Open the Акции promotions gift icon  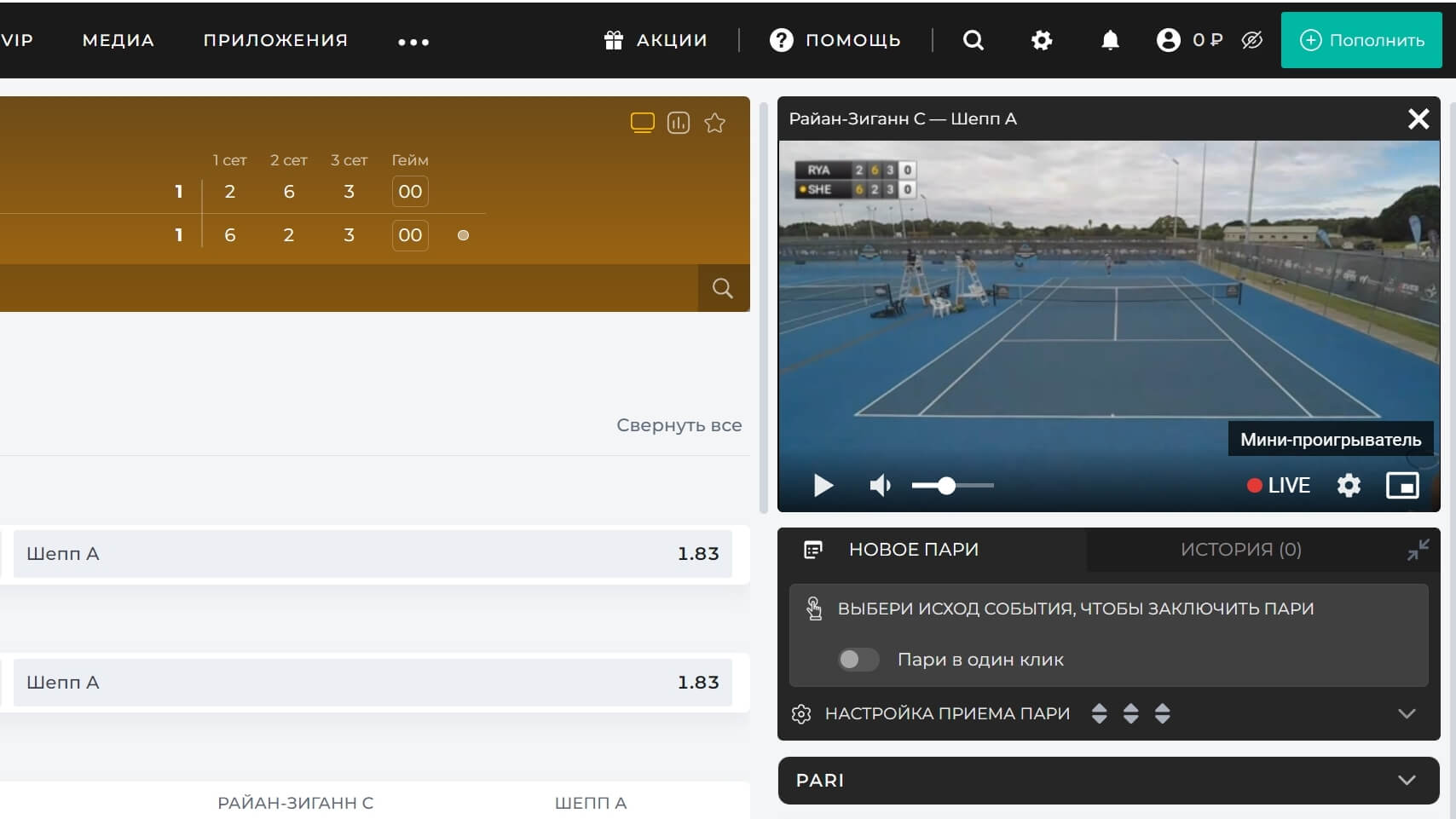coord(614,40)
